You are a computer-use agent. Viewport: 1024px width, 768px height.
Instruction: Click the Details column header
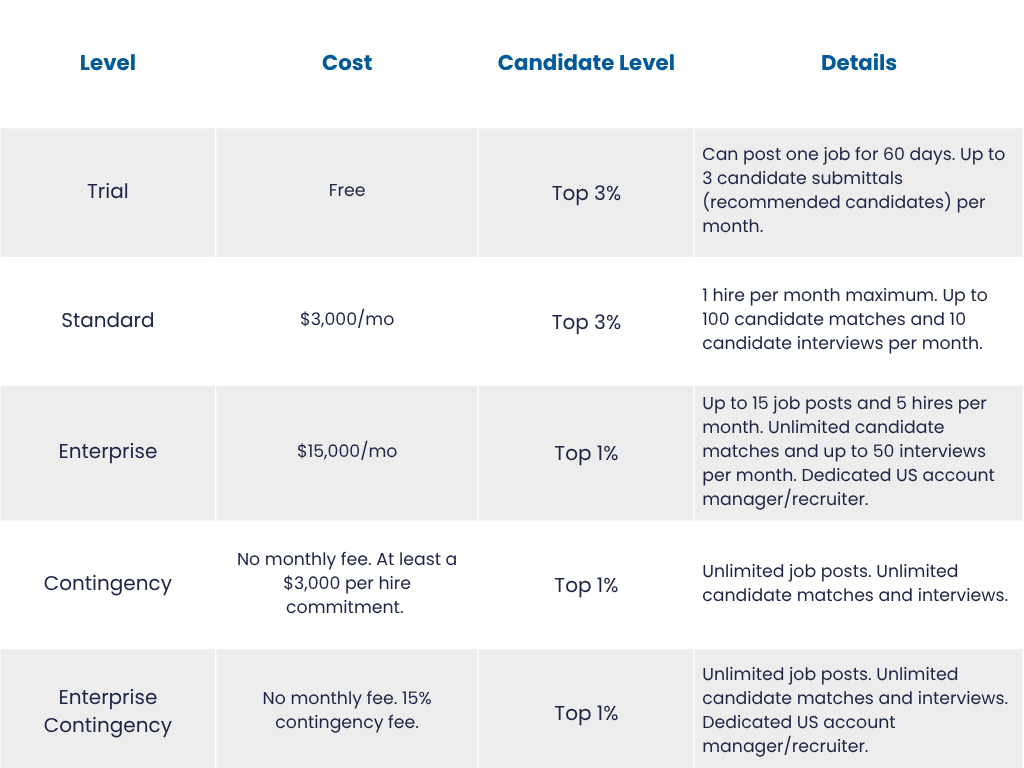(x=858, y=63)
